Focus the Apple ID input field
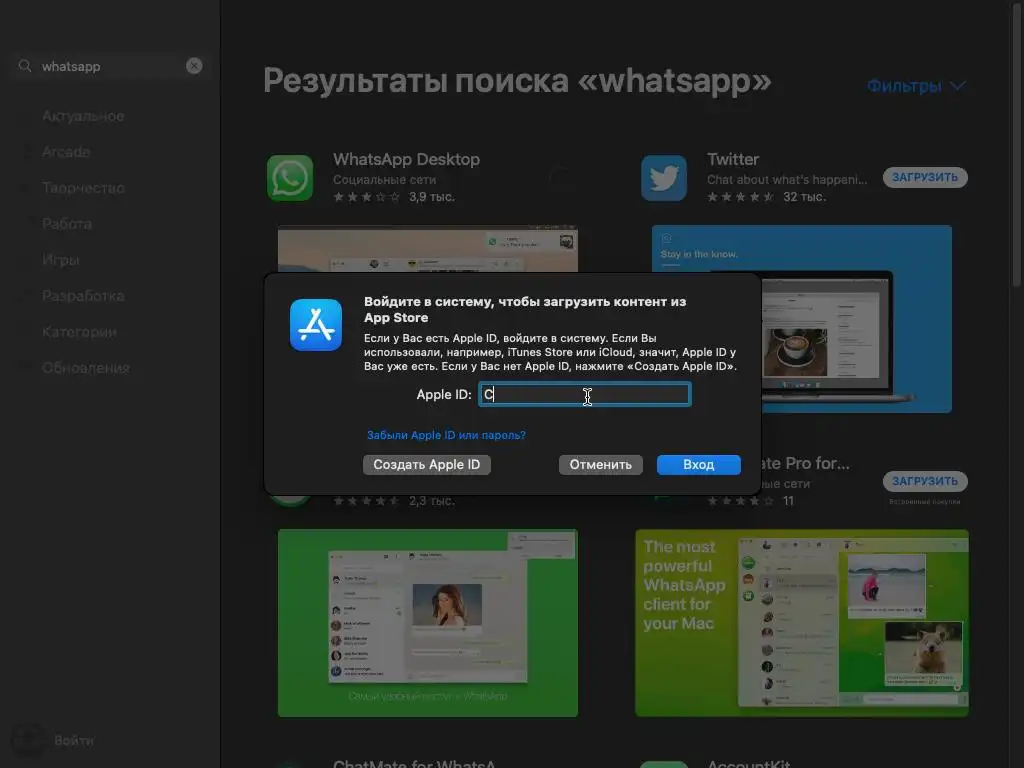Viewport: 1024px width, 768px height. [x=584, y=394]
